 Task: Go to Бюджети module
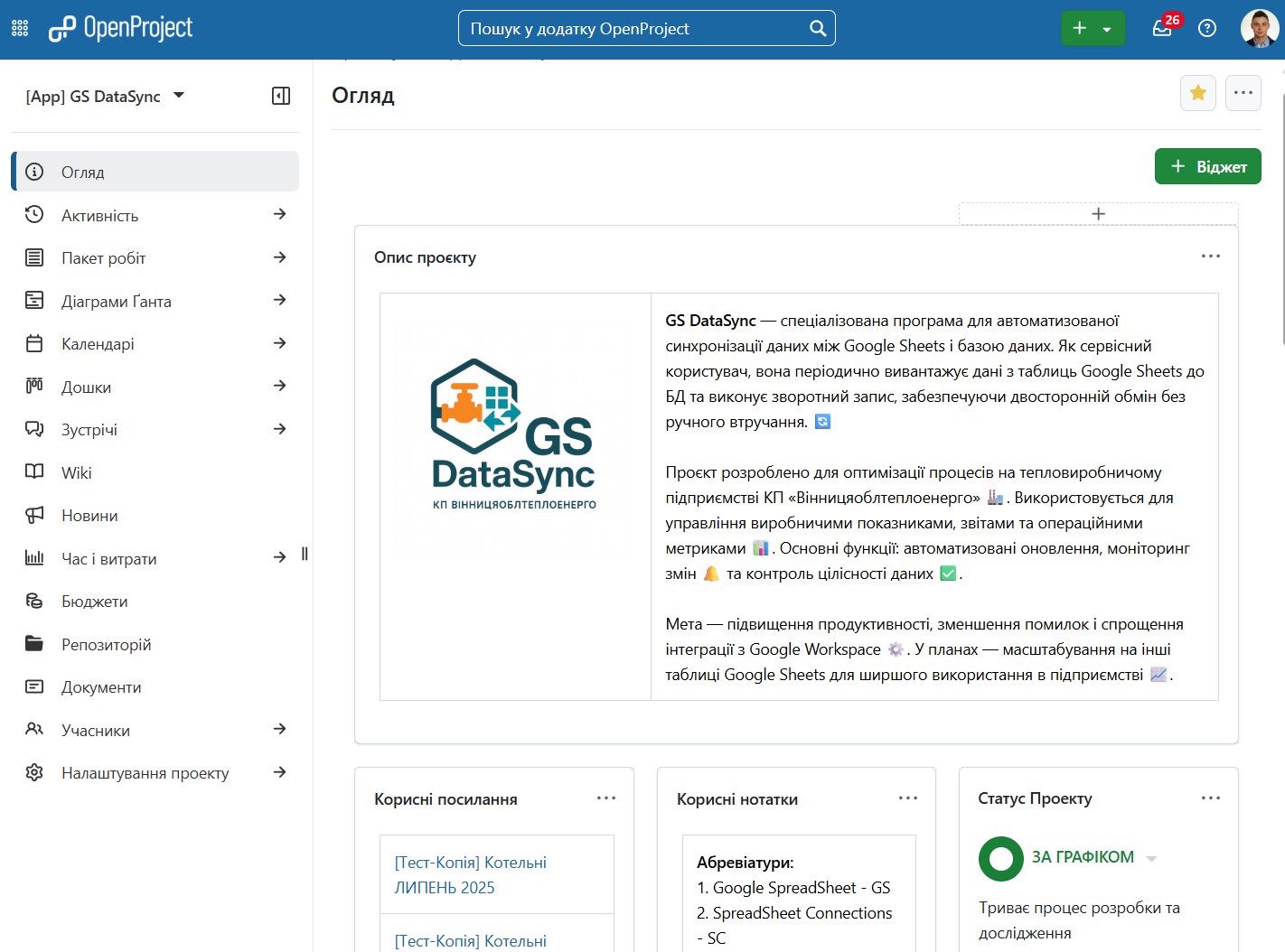[x=94, y=602]
